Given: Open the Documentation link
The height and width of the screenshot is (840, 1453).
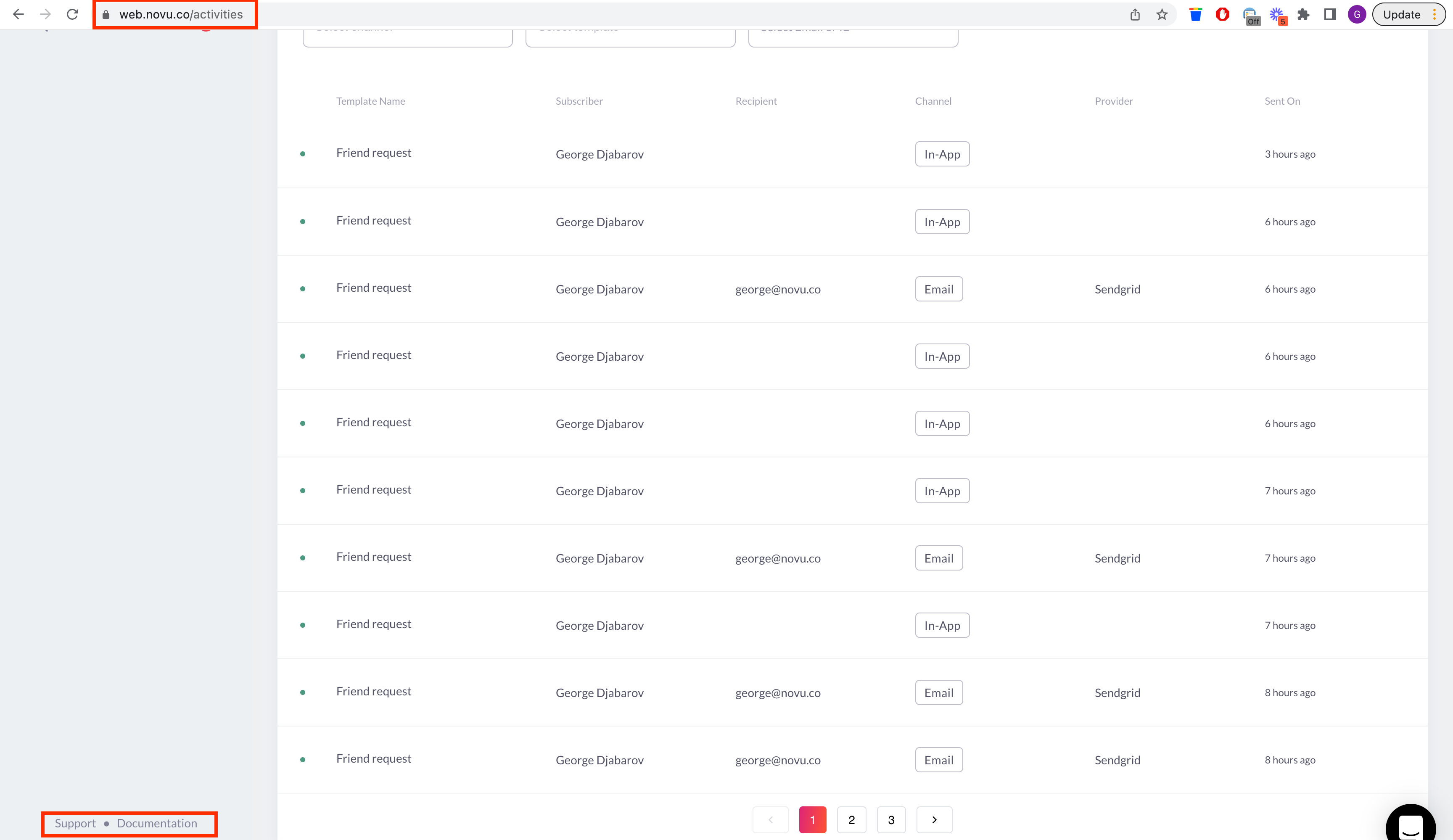Looking at the screenshot, I should [x=156, y=823].
